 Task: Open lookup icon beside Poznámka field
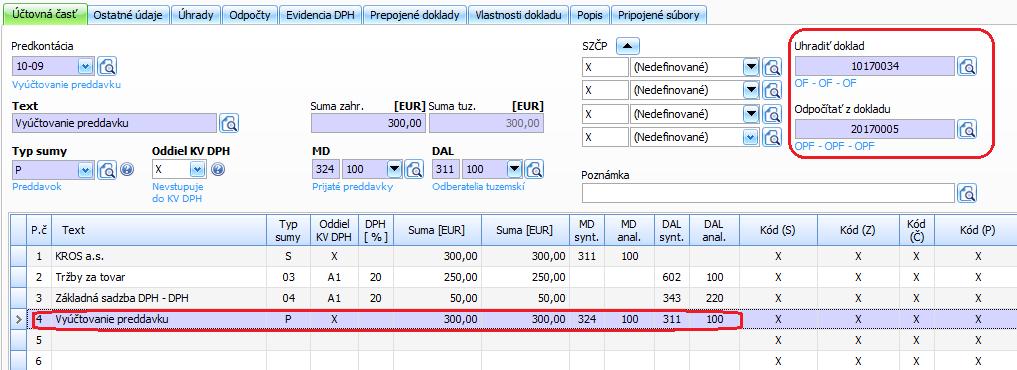pyautogui.click(x=968, y=193)
